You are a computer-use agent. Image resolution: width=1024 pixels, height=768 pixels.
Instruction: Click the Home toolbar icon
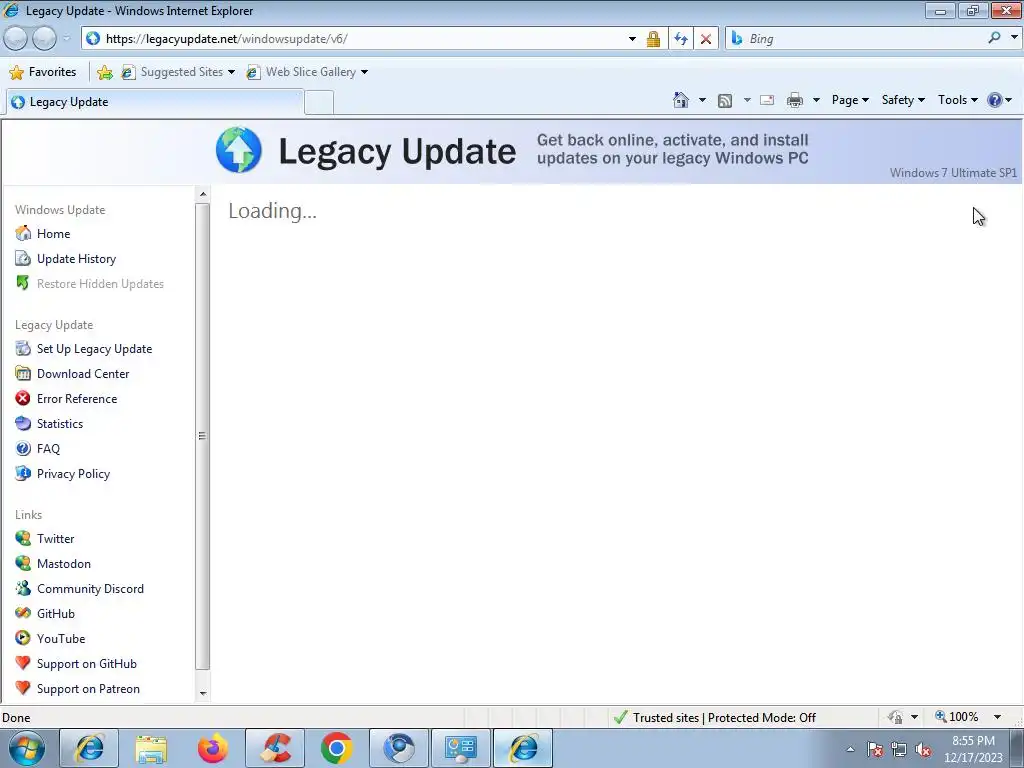(x=680, y=100)
